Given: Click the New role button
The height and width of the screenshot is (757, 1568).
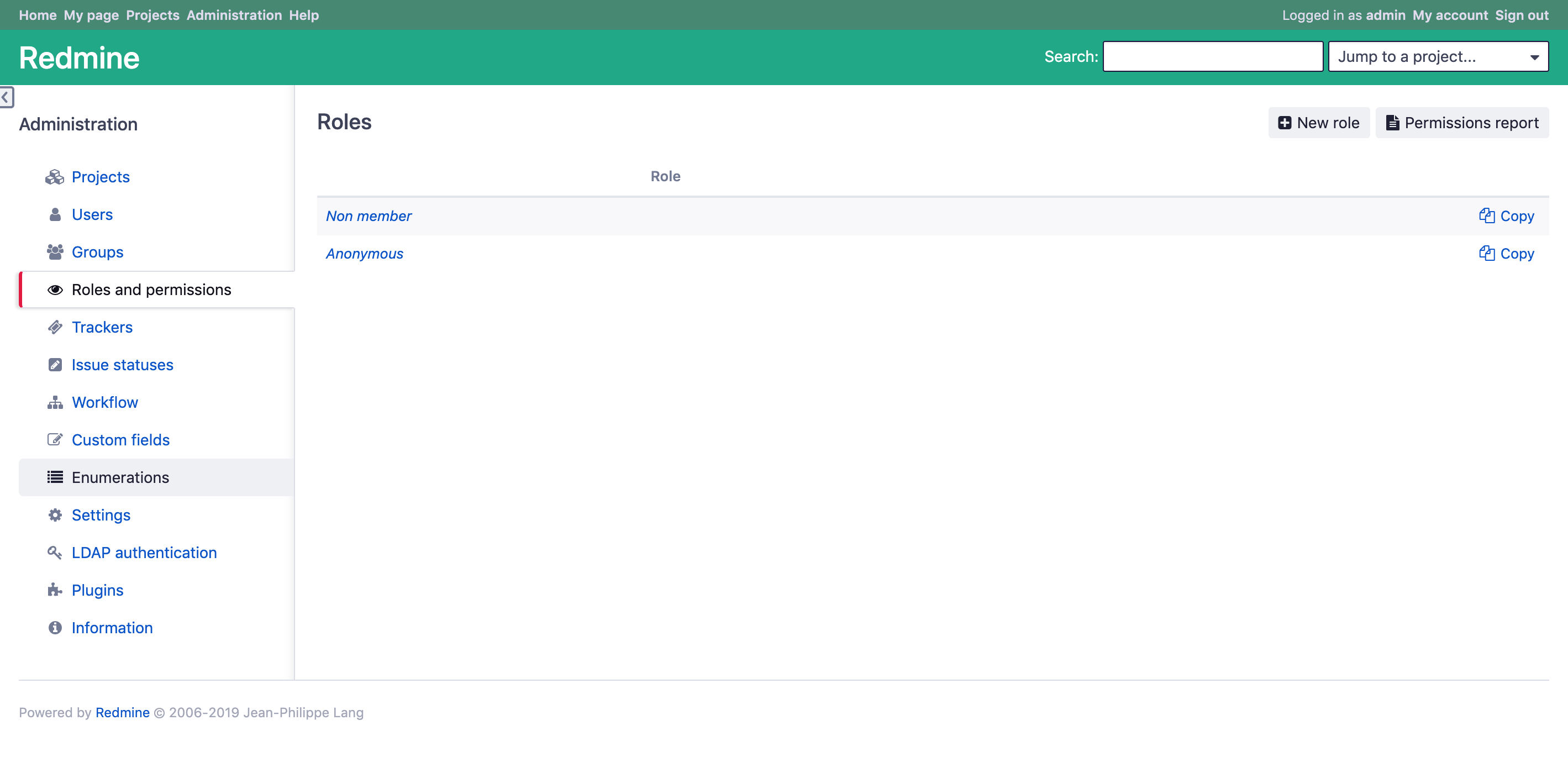Looking at the screenshot, I should pos(1318,122).
